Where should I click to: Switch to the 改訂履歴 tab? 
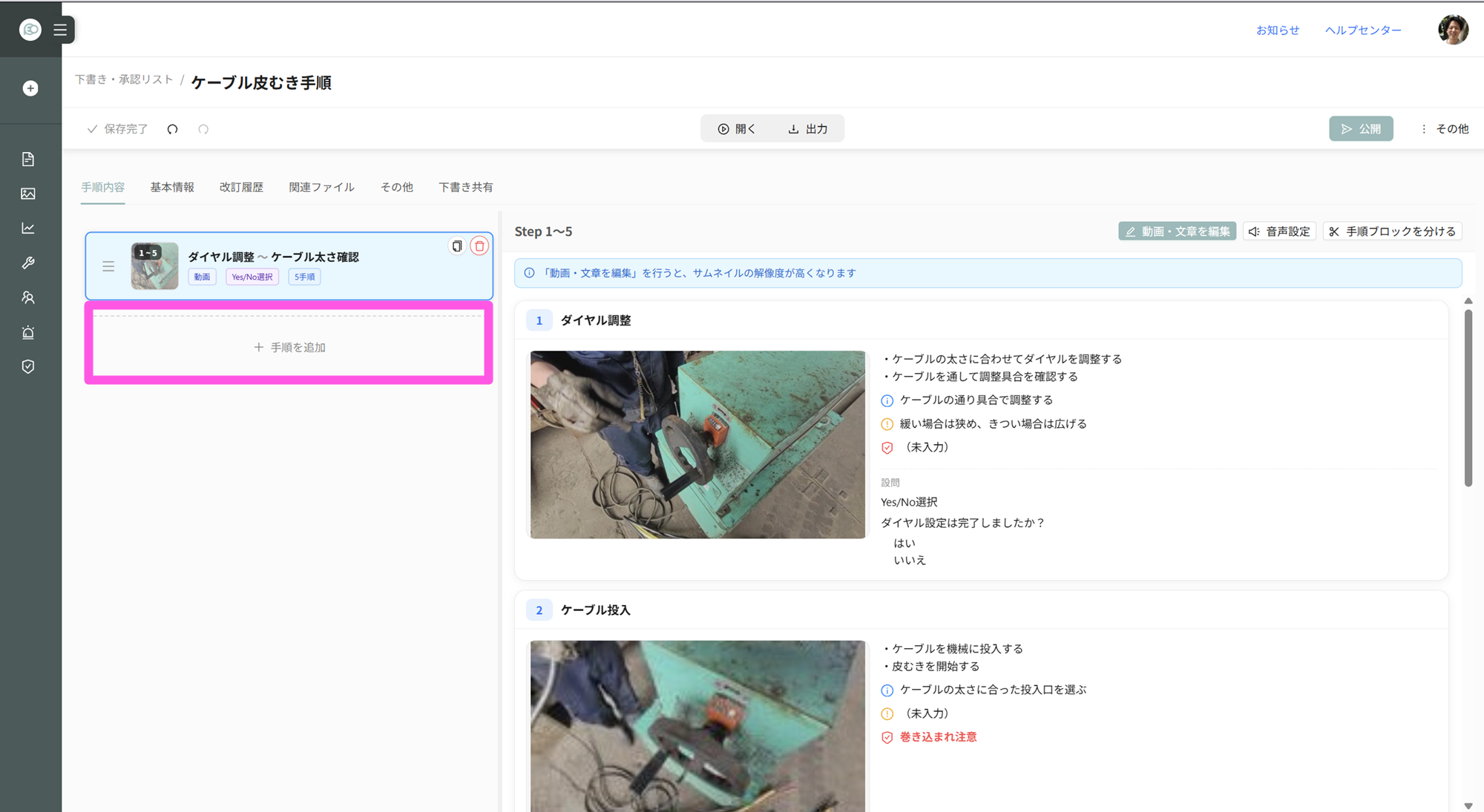(x=241, y=187)
